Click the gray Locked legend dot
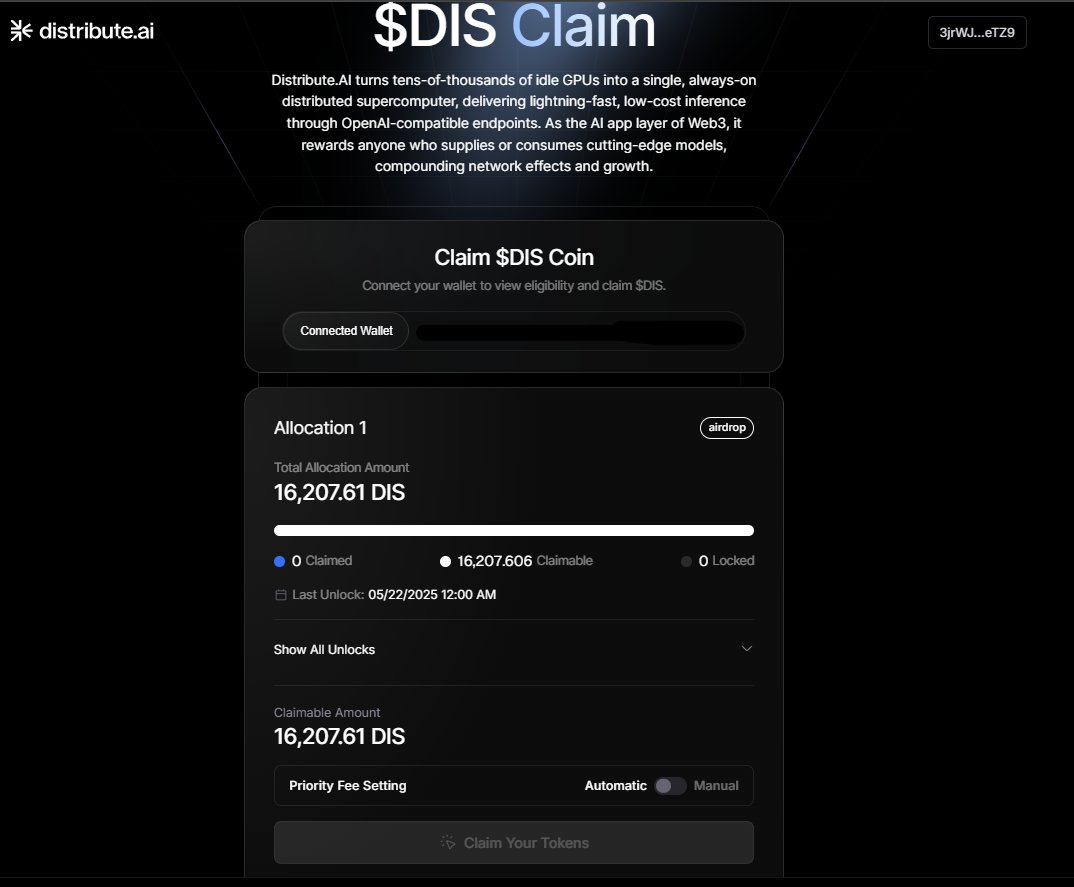This screenshot has height=887, width=1074. click(686, 562)
